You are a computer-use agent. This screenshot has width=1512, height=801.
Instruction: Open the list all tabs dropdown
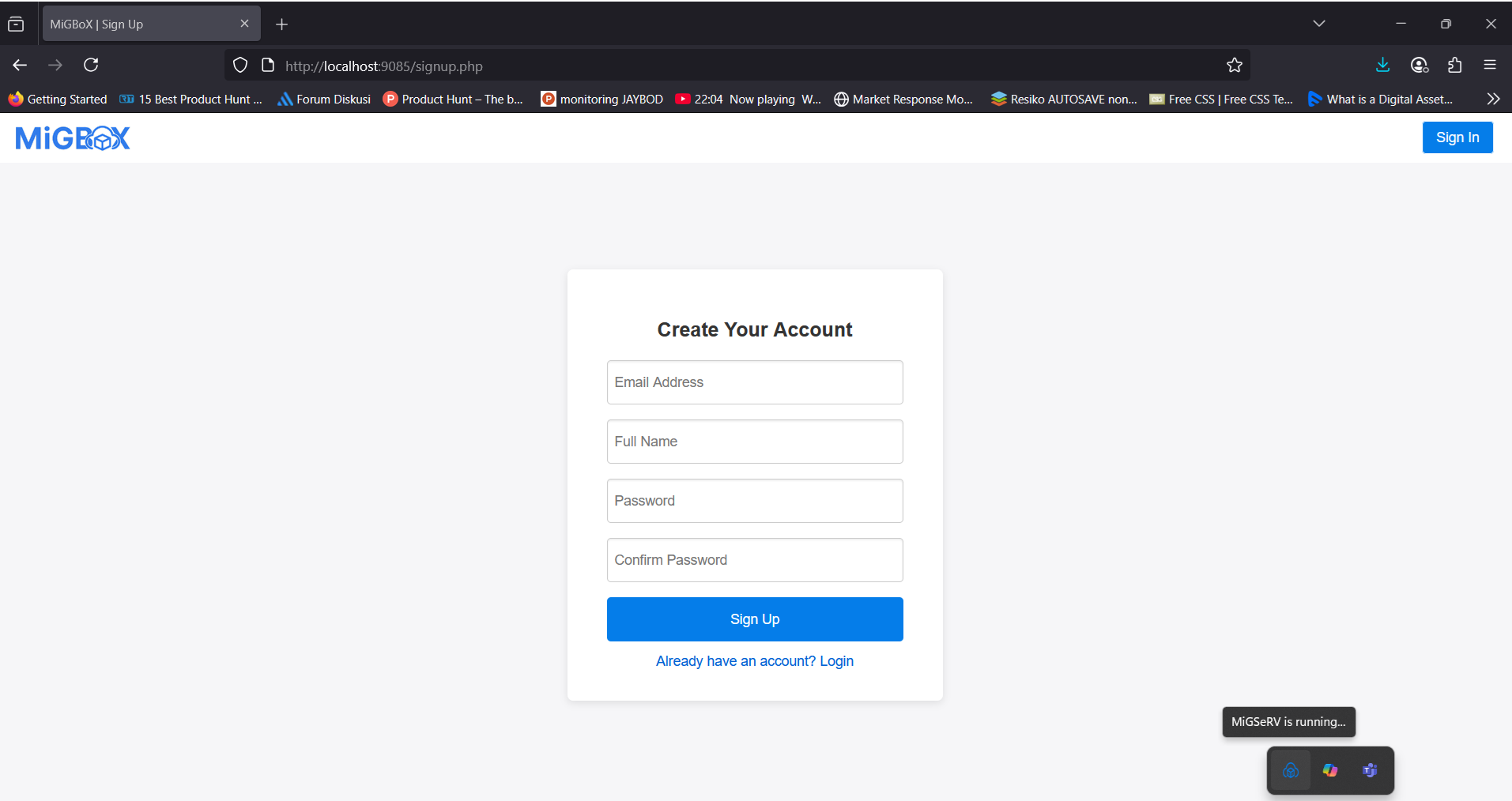(x=1319, y=24)
